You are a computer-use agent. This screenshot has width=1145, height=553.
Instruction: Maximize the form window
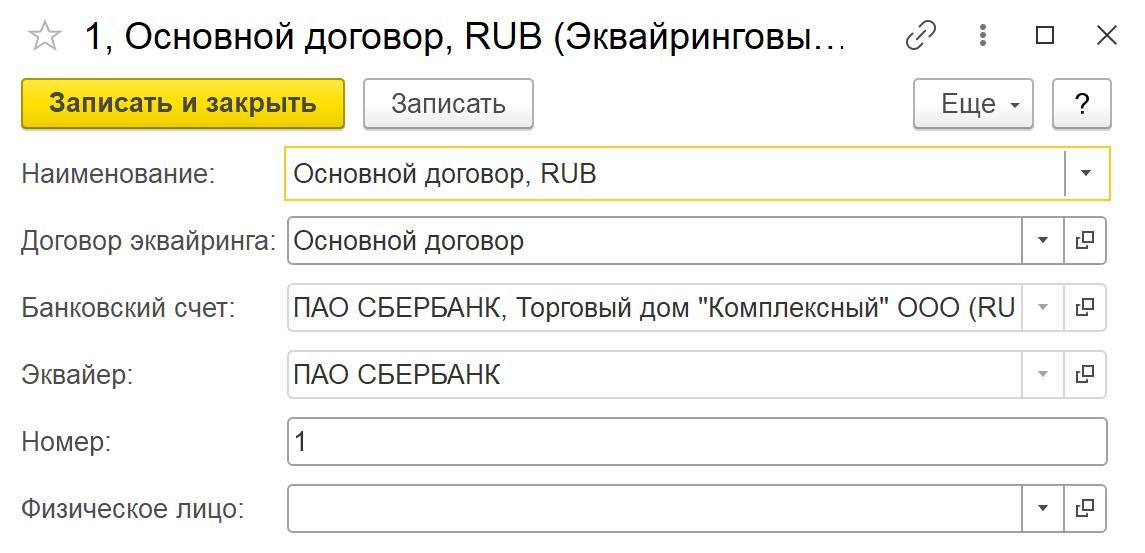point(1045,37)
